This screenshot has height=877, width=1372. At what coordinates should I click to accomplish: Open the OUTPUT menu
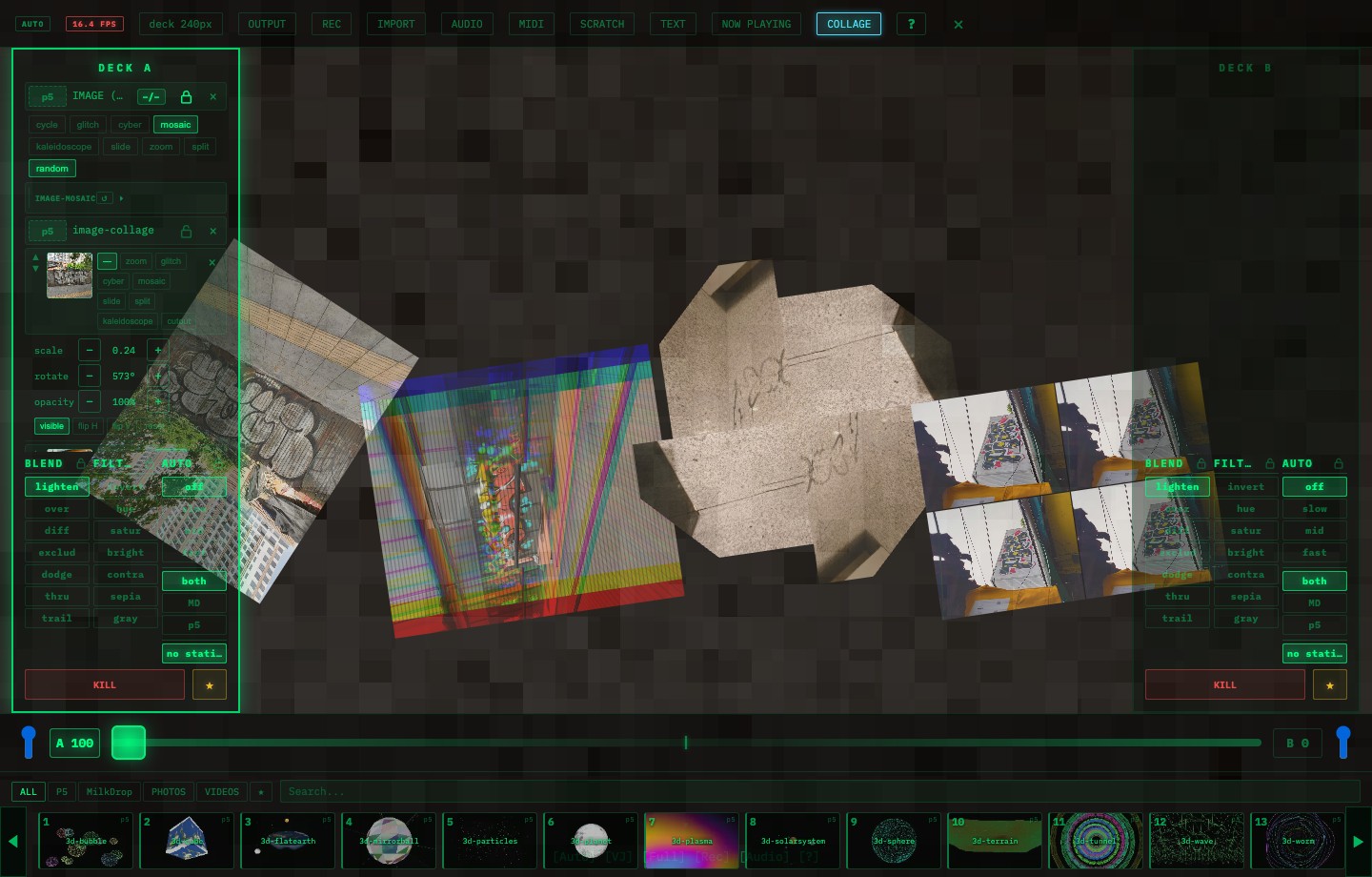(x=267, y=24)
